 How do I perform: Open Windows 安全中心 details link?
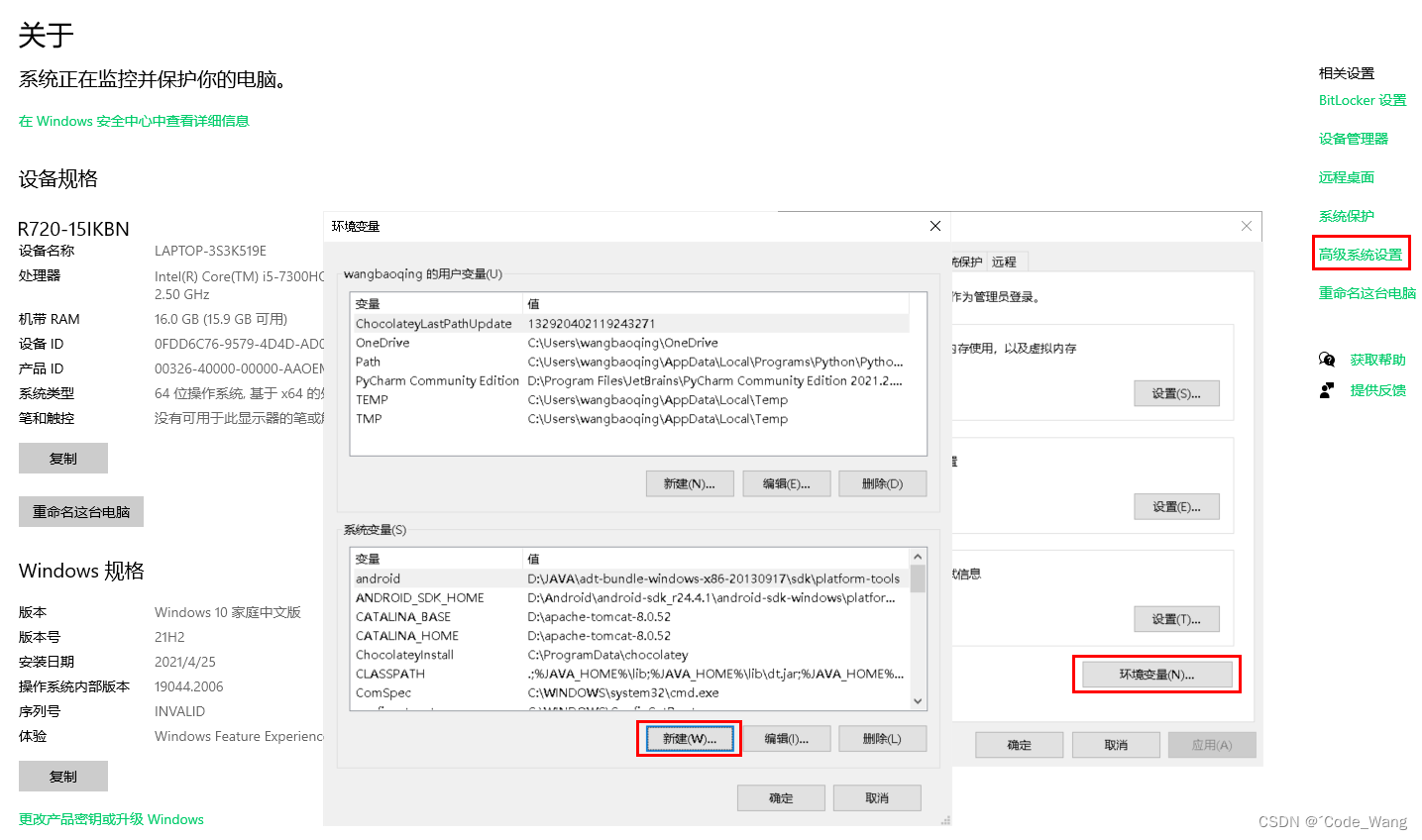coord(134,121)
